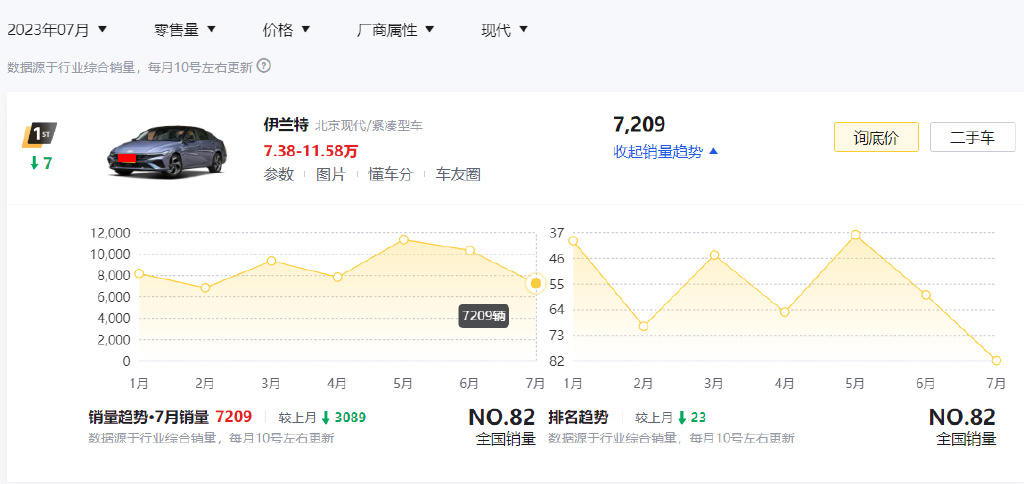Select the 5月 peak point on ranking chart
This screenshot has height=484, width=1024.
855,234
